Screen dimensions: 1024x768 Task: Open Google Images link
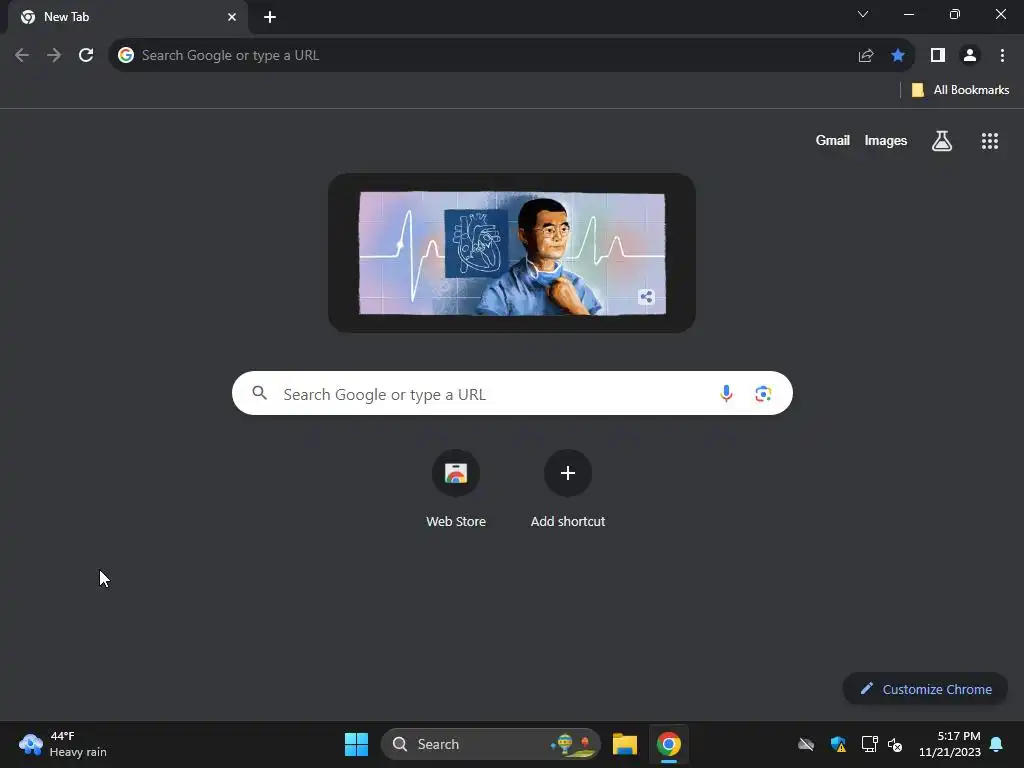point(886,140)
